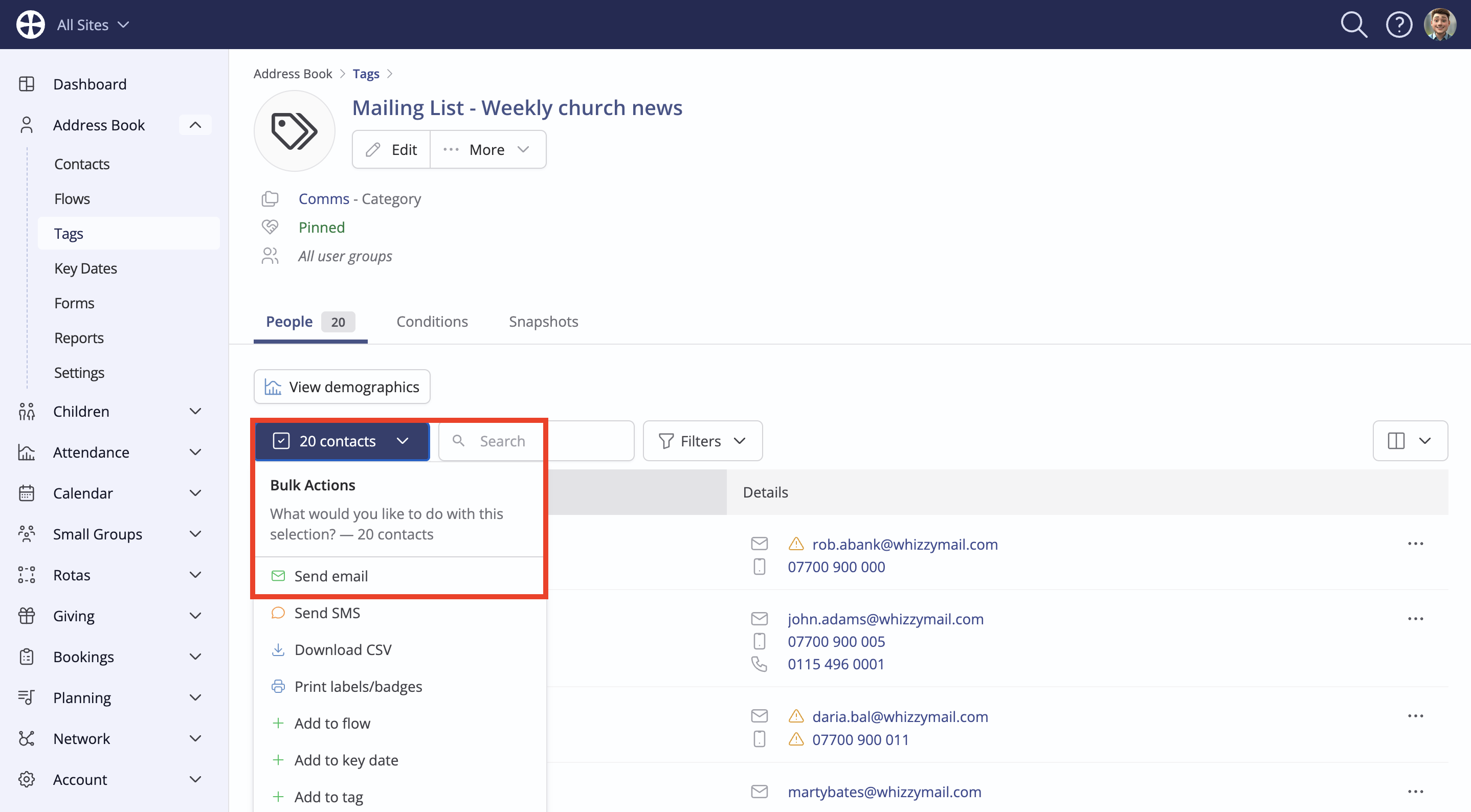Open Contacts in the sidebar
This screenshot has width=1471, height=812.
82,164
